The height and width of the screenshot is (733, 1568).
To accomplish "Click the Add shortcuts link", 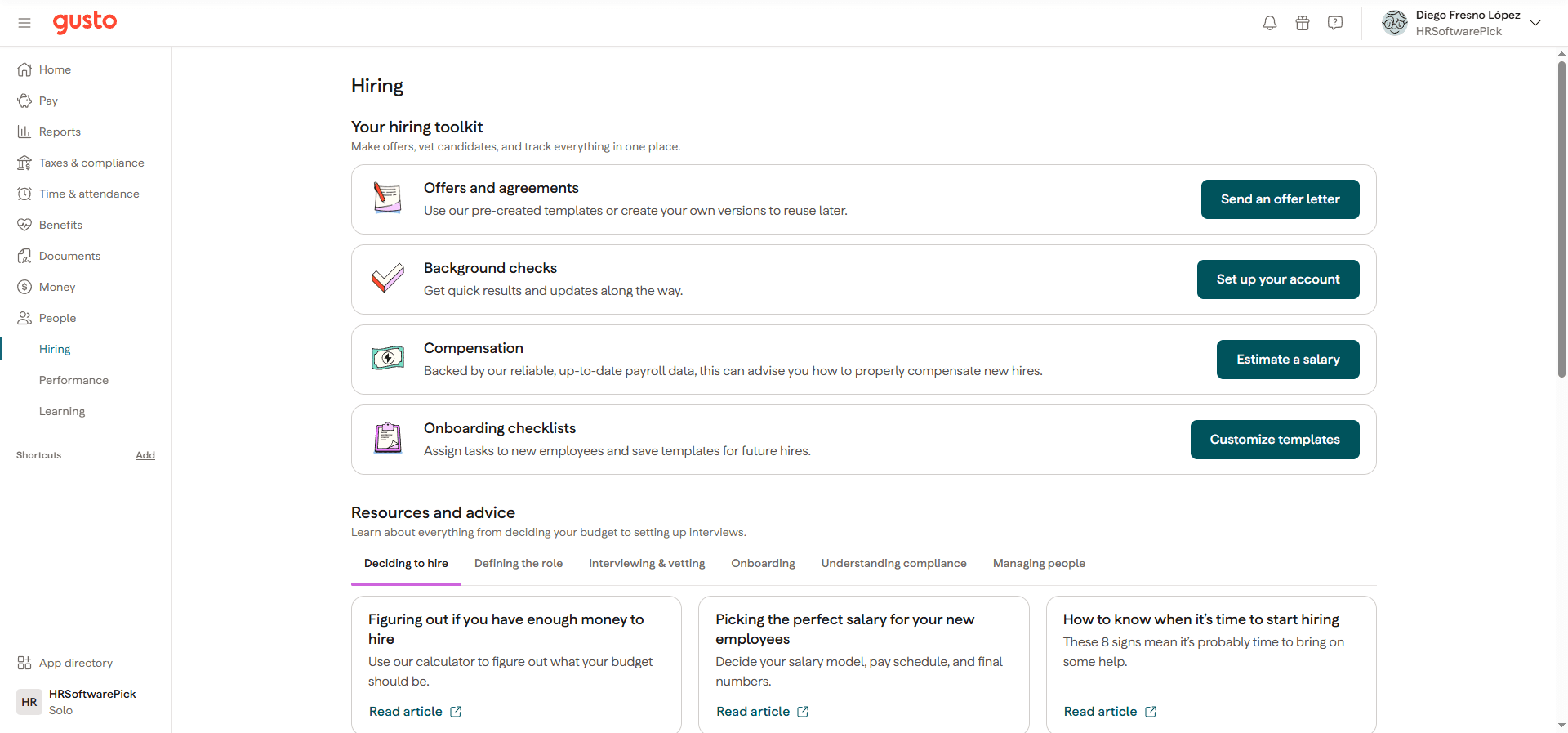I will pos(145,455).
